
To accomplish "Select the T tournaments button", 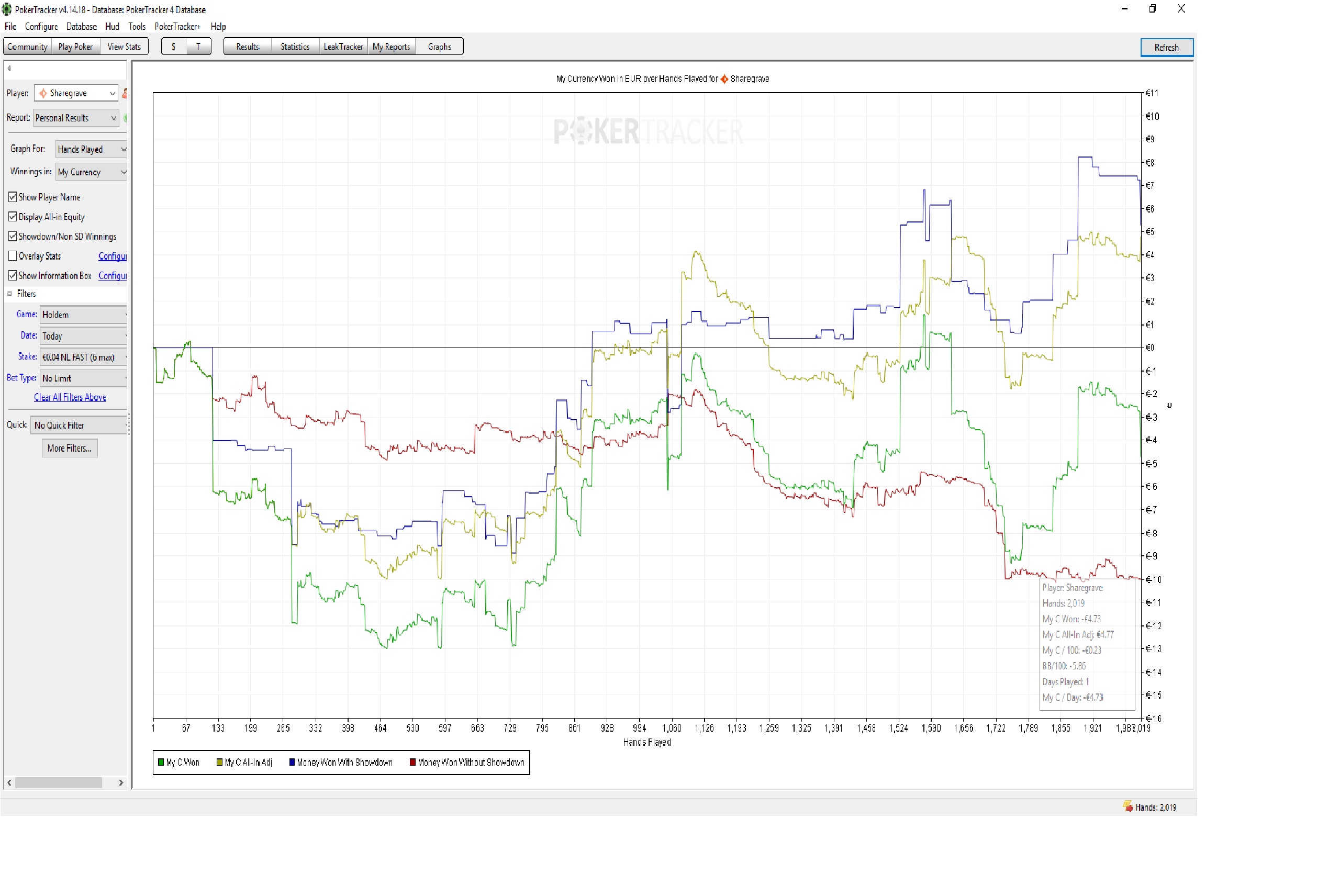I will (x=198, y=47).
